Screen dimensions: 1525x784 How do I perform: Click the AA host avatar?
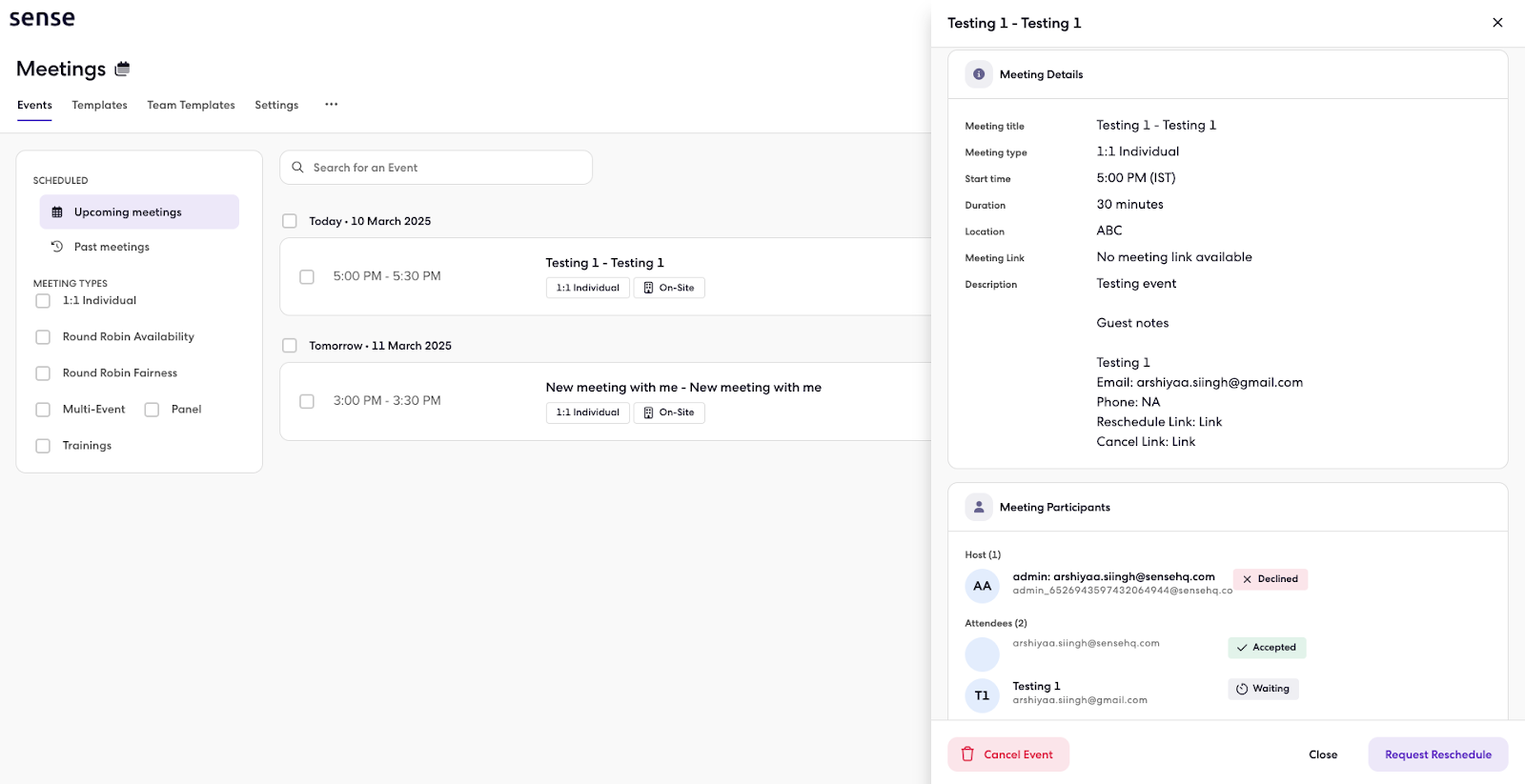coord(982,586)
